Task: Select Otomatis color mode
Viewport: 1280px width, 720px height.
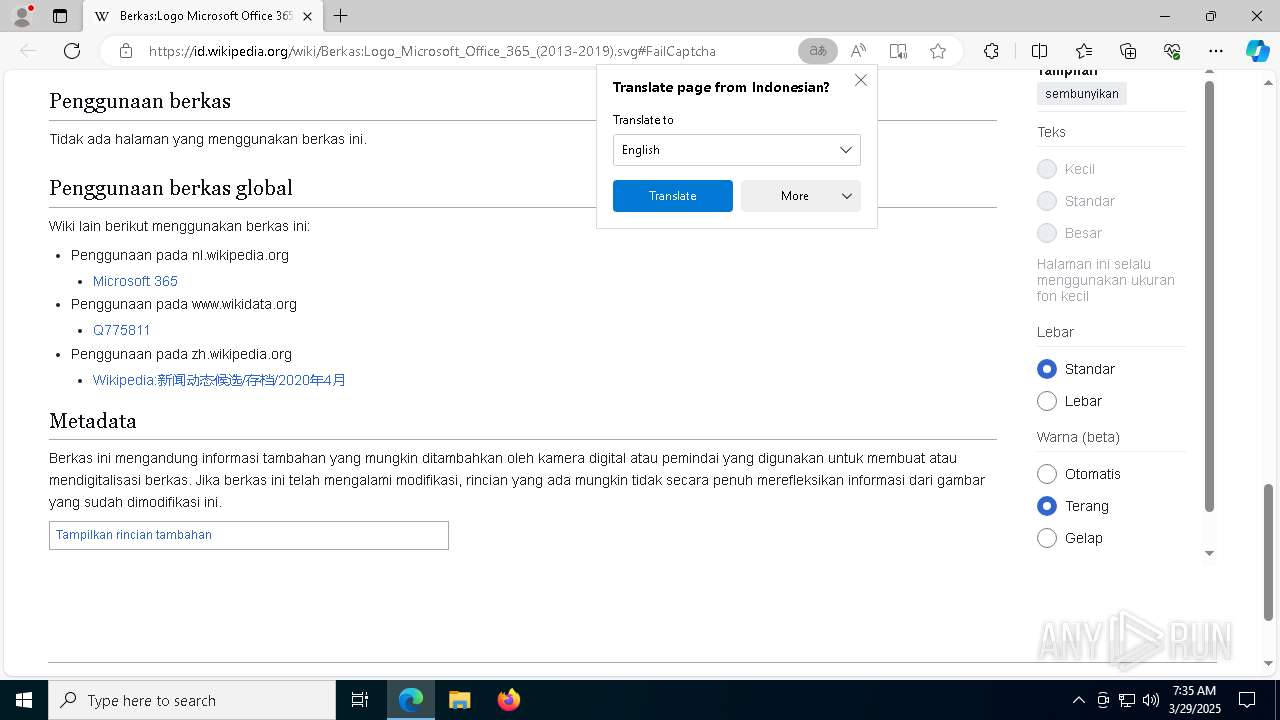Action: (x=1047, y=474)
